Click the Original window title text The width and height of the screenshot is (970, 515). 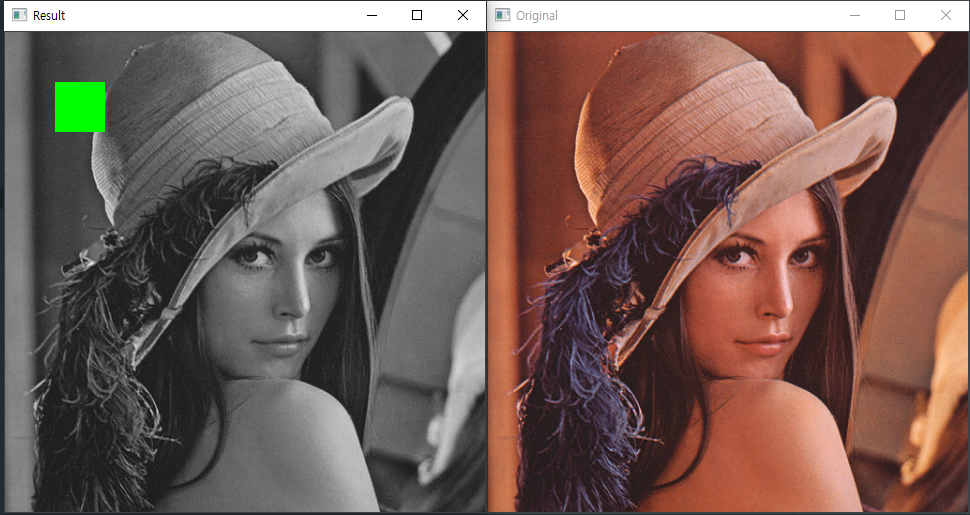537,15
